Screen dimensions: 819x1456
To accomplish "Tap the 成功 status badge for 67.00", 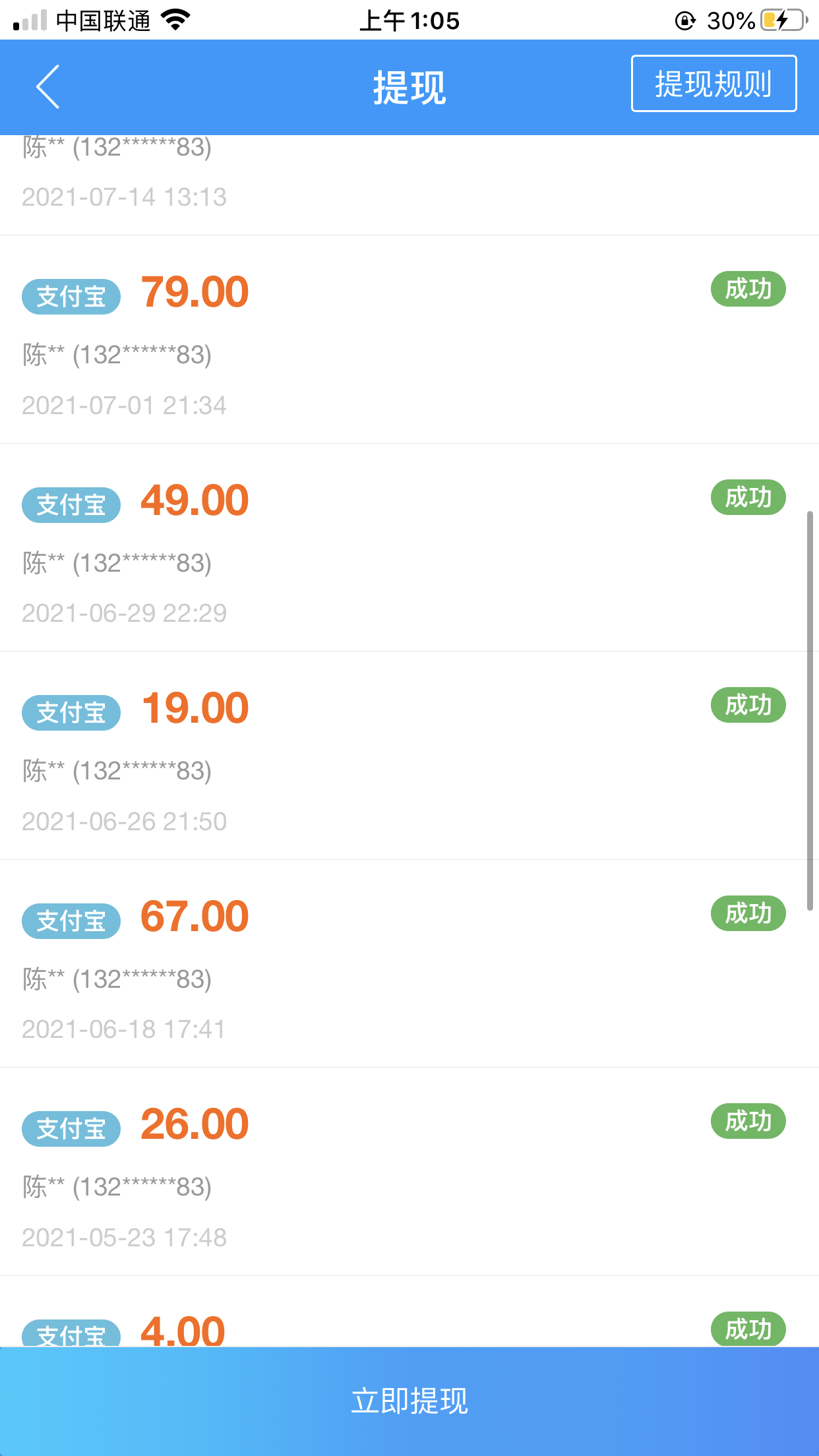I will [748, 913].
